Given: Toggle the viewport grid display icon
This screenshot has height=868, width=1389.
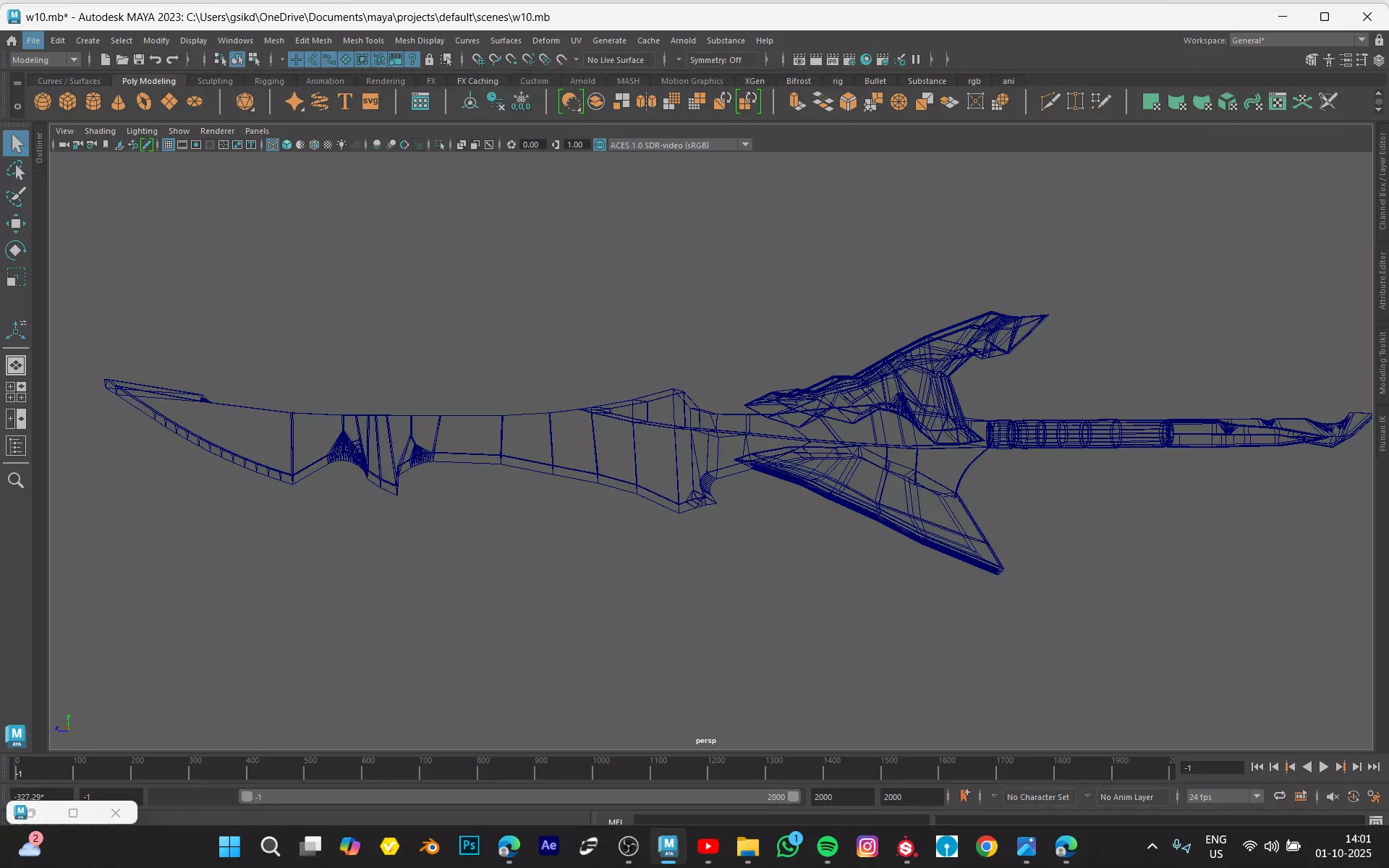Looking at the screenshot, I should (169, 145).
